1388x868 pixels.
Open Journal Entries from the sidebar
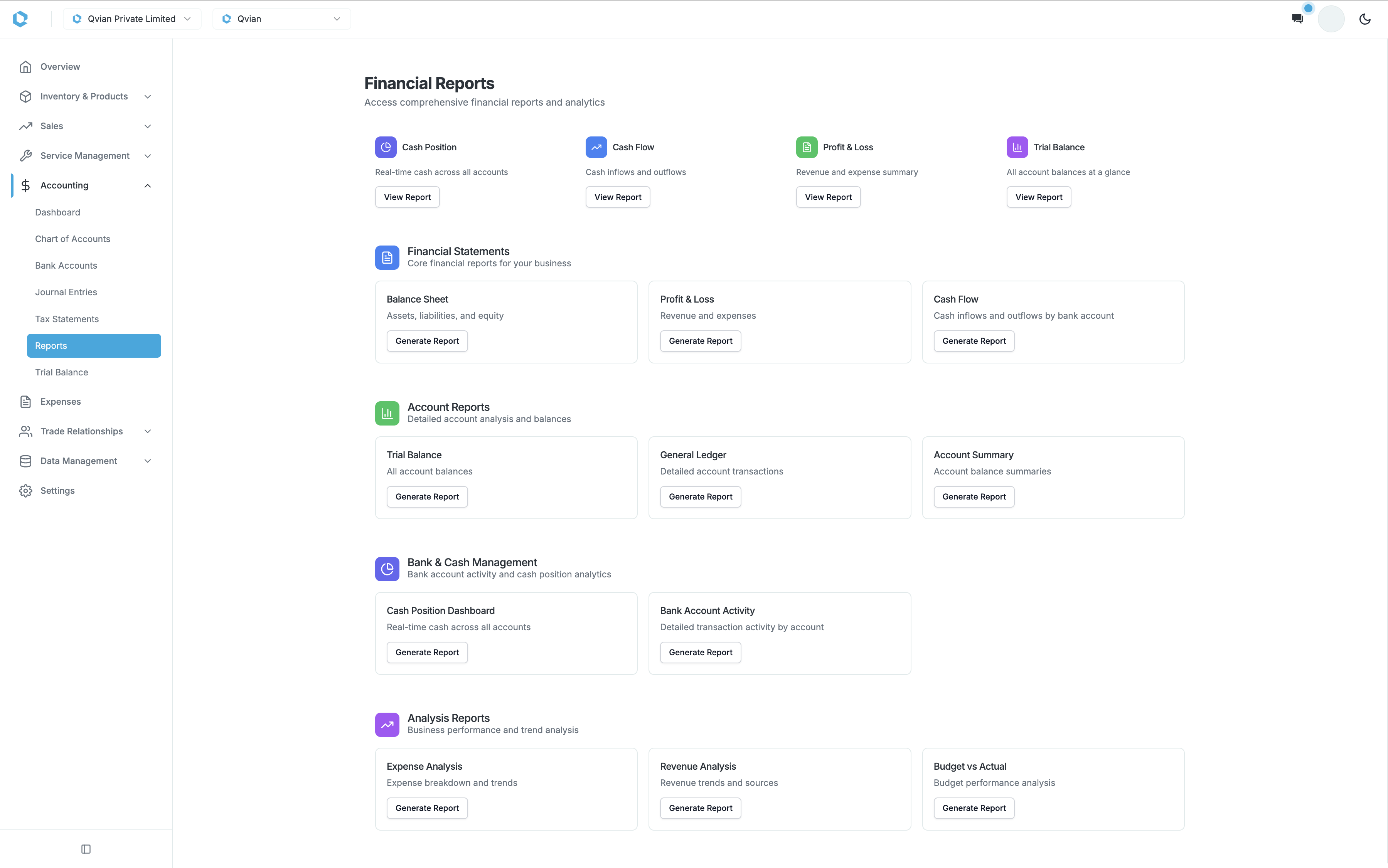[x=66, y=292]
